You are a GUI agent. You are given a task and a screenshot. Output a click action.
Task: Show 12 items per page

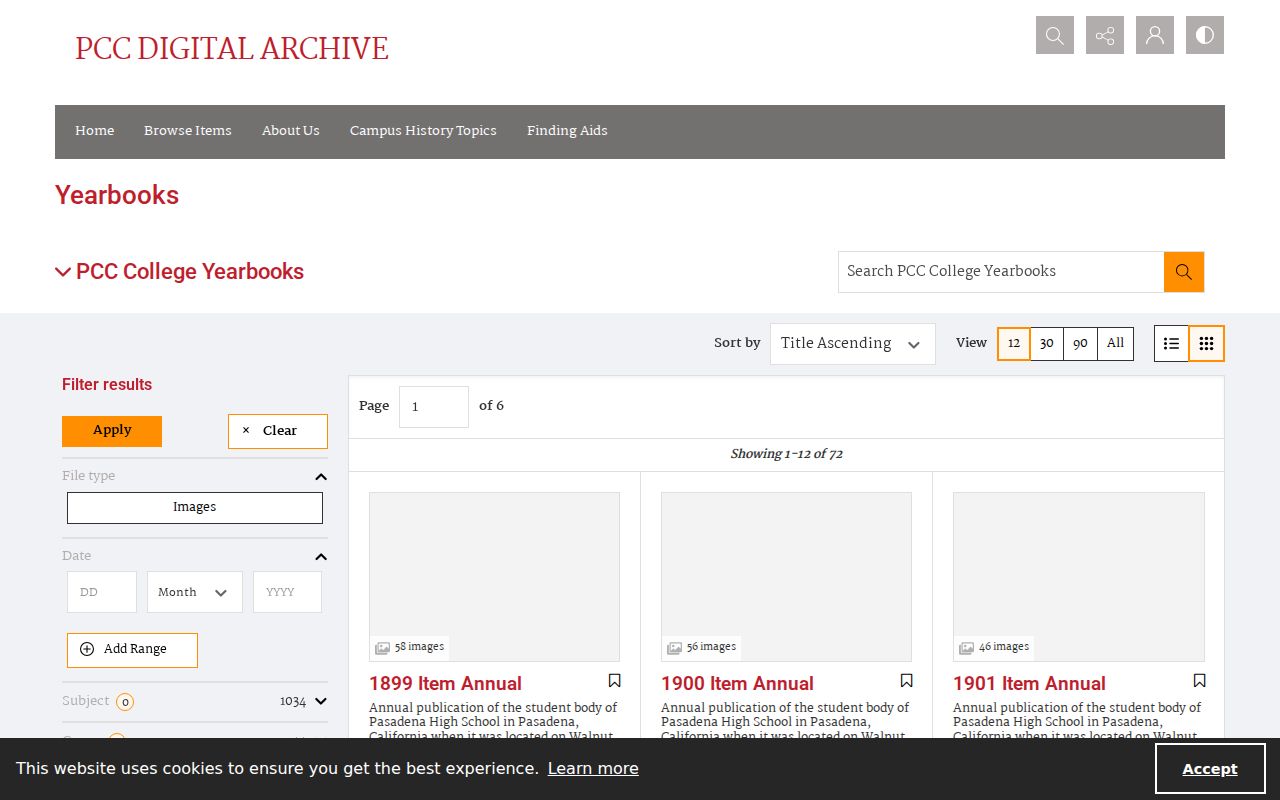[x=1014, y=343]
